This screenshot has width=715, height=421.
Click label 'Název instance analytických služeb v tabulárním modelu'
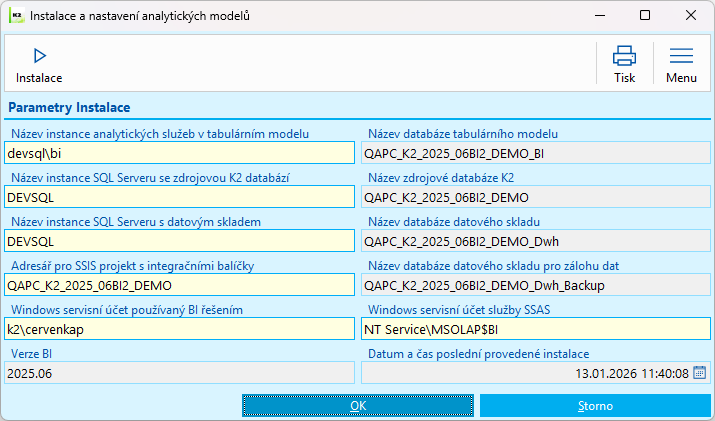(x=160, y=134)
